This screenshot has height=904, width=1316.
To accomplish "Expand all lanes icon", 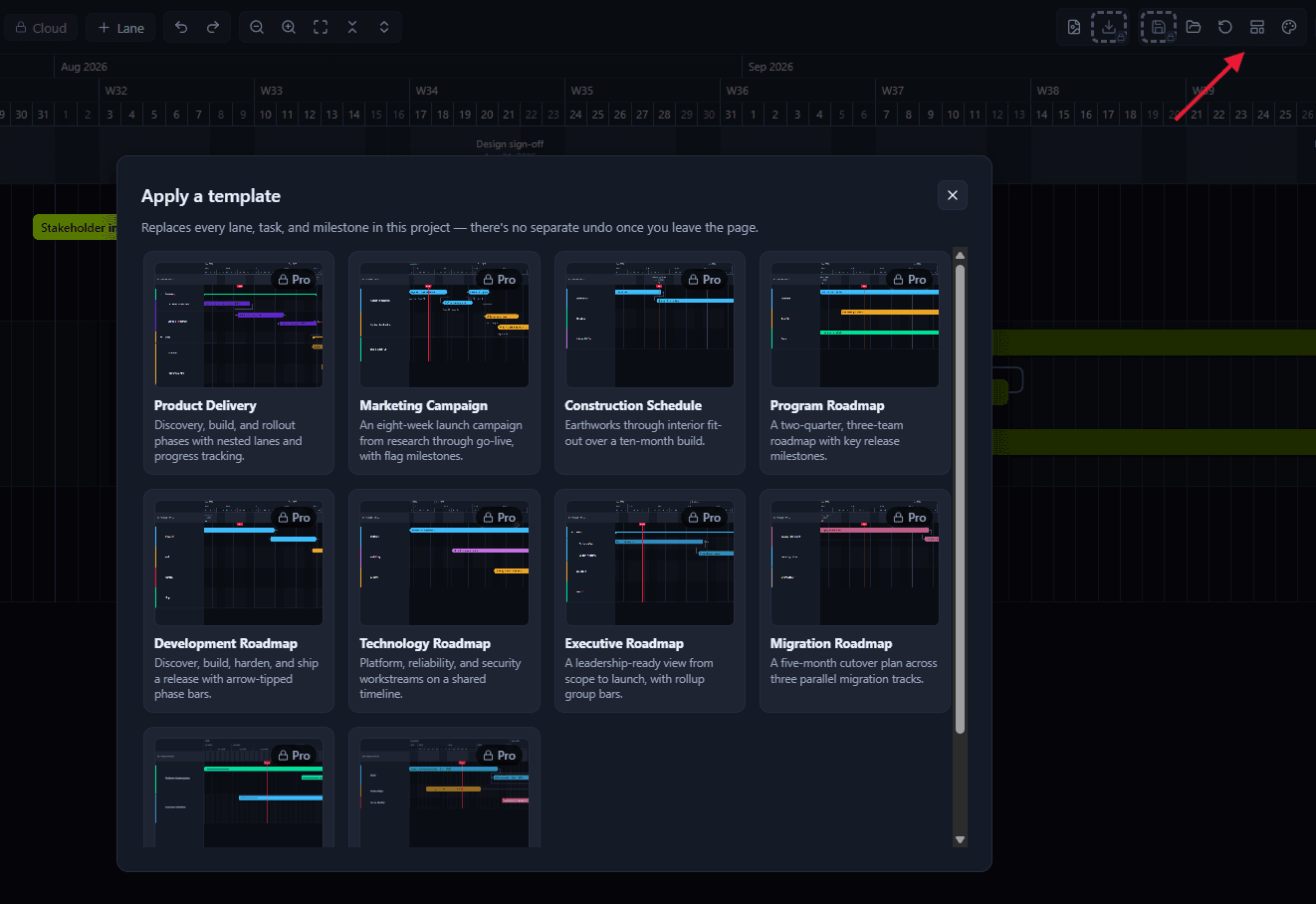I will tap(384, 28).
